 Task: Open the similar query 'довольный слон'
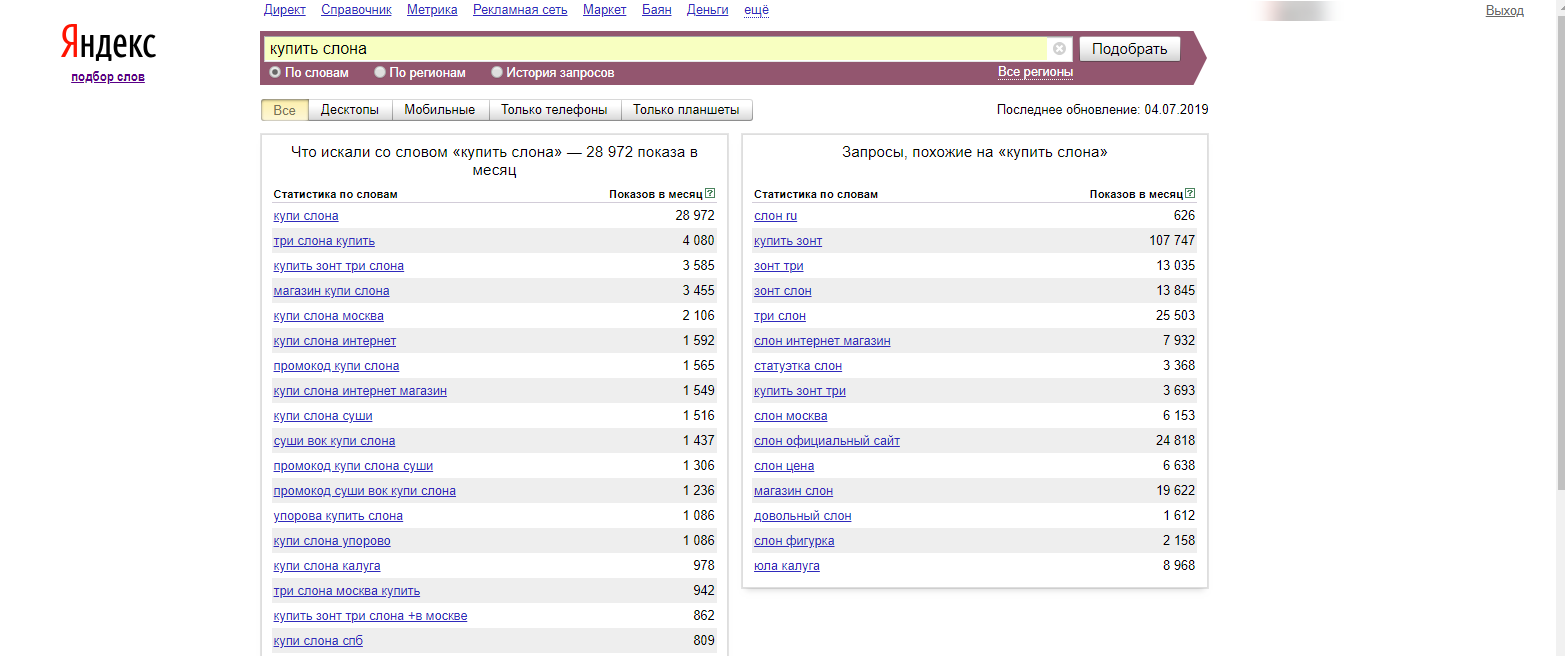[x=803, y=516]
